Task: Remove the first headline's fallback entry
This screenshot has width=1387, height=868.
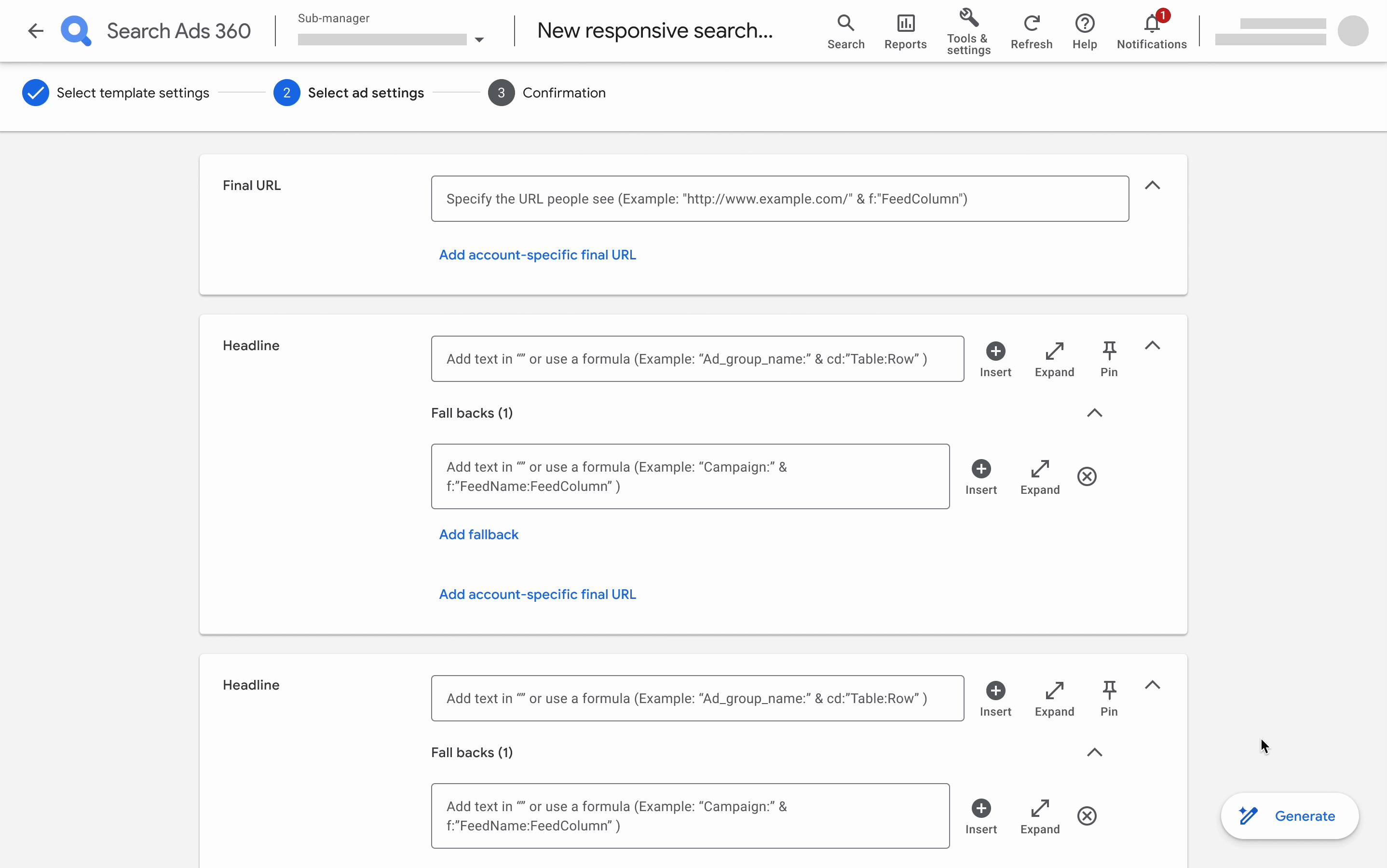Action: 1086,476
